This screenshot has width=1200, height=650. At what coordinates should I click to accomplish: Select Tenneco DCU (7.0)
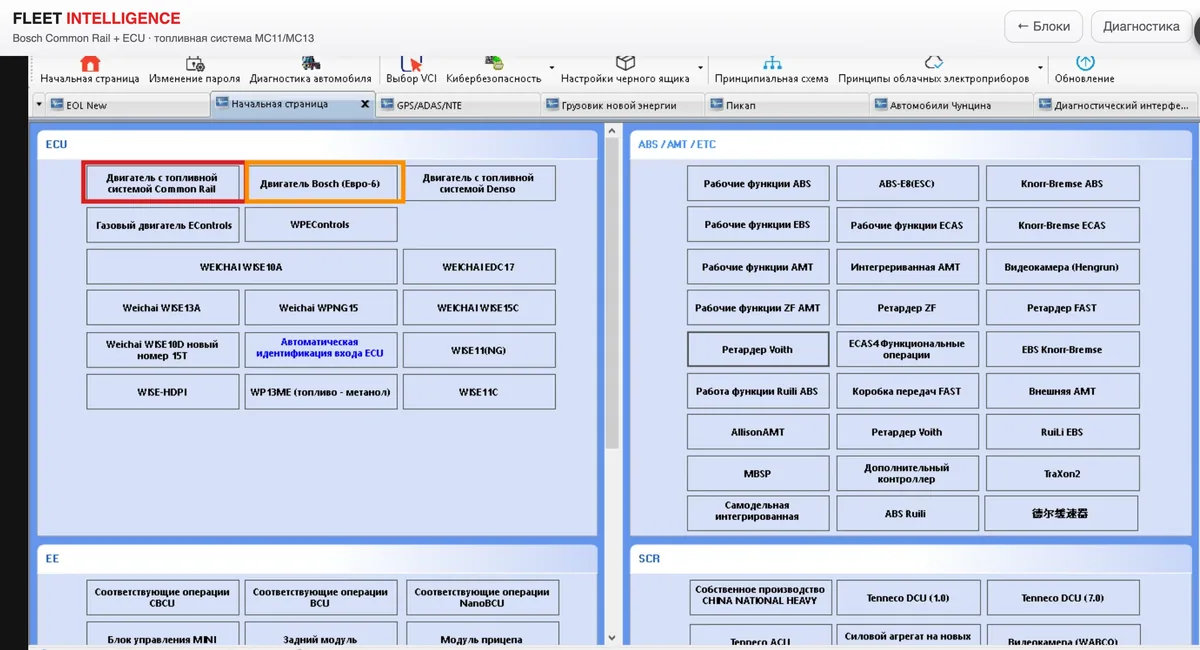click(x=1062, y=598)
